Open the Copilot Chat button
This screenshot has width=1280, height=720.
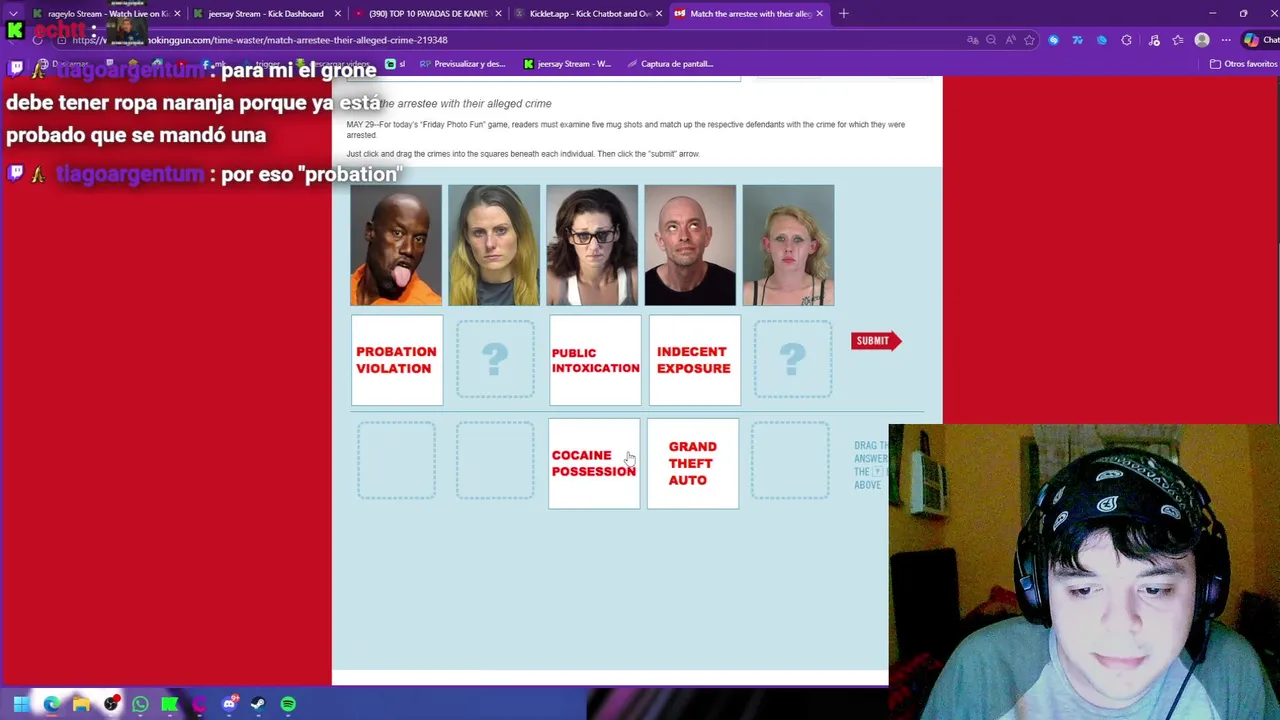[x=1260, y=40]
